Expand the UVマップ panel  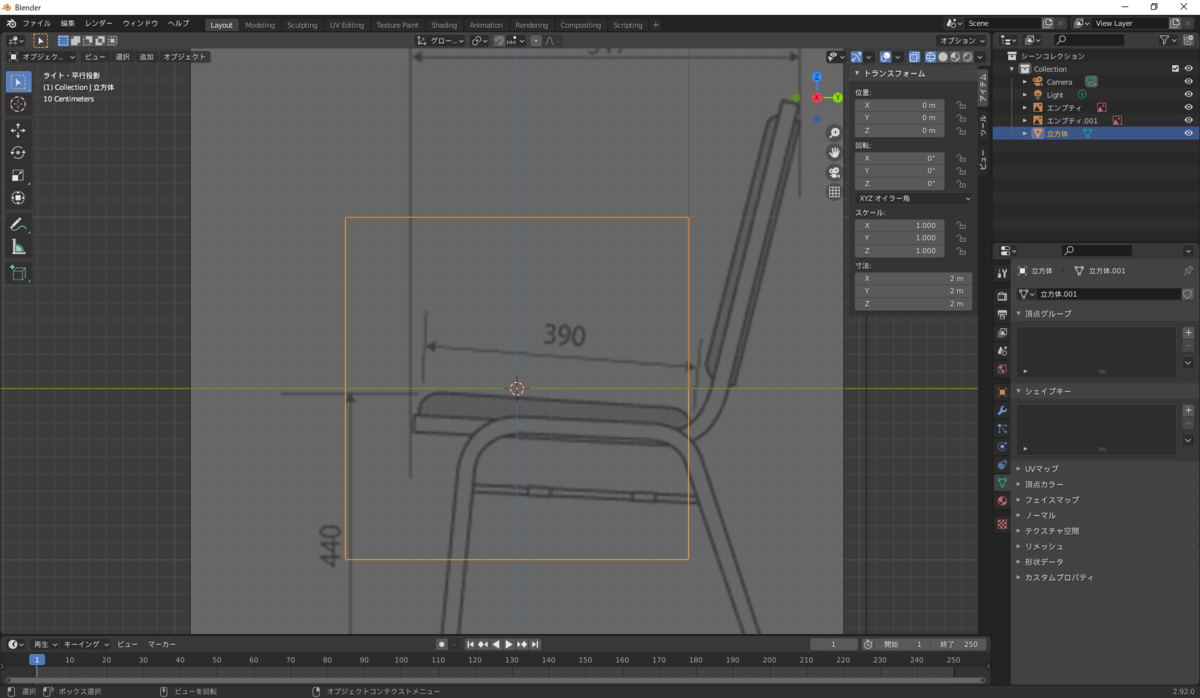pos(1041,468)
